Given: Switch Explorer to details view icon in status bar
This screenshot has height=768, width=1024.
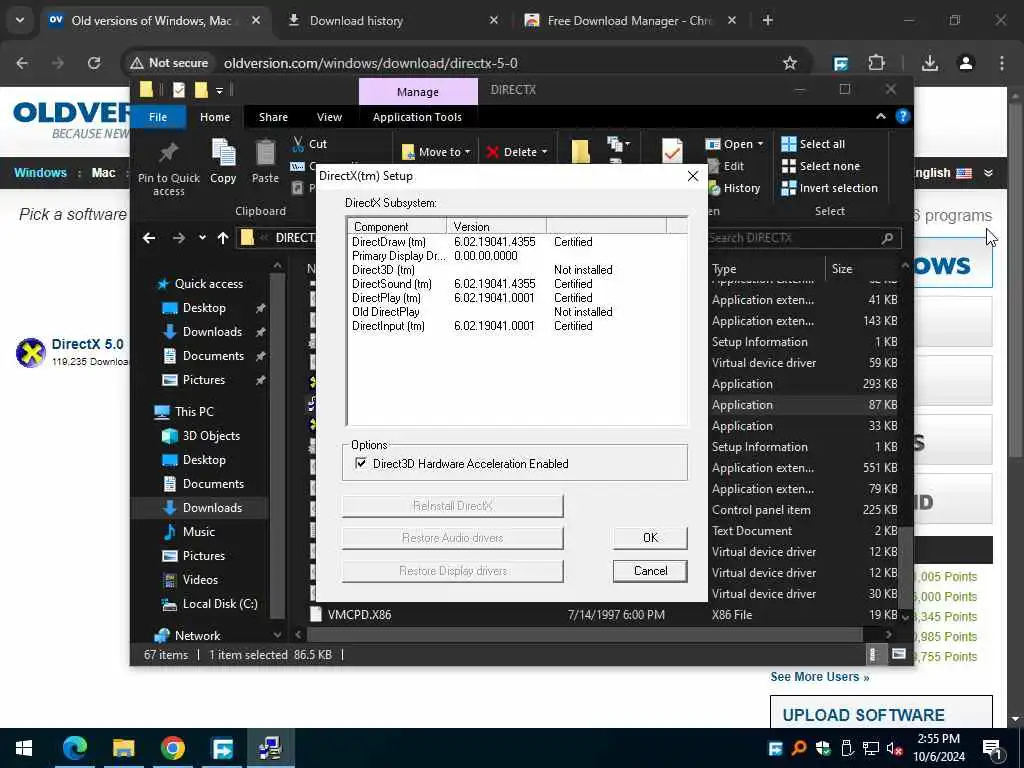Looking at the screenshot, I should (873, 654).
